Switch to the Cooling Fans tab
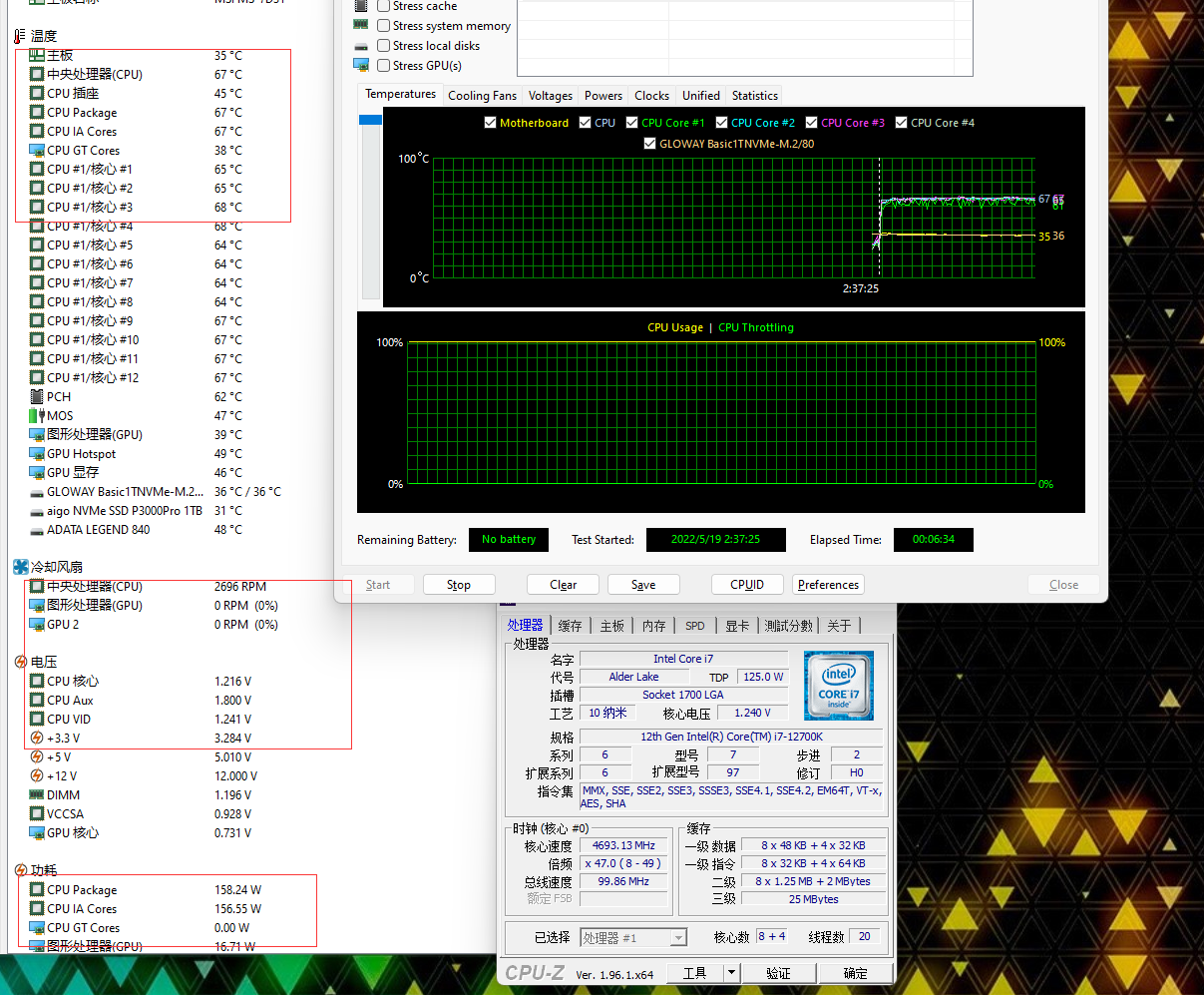The height and width of the screenshot is (995, 1204). (483, 96)
